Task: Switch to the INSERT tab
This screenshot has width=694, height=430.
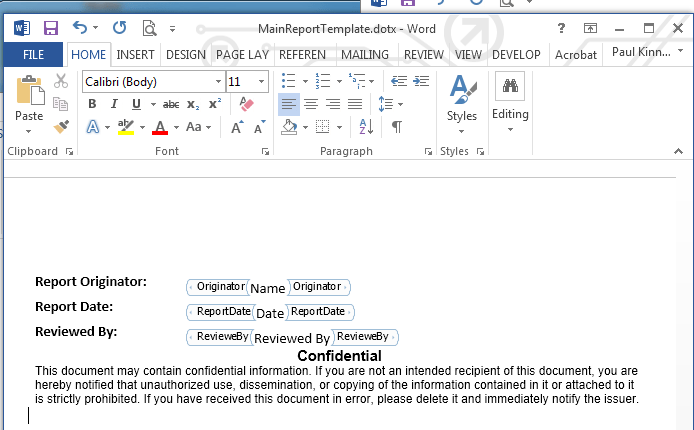Action: click(135, 54)
